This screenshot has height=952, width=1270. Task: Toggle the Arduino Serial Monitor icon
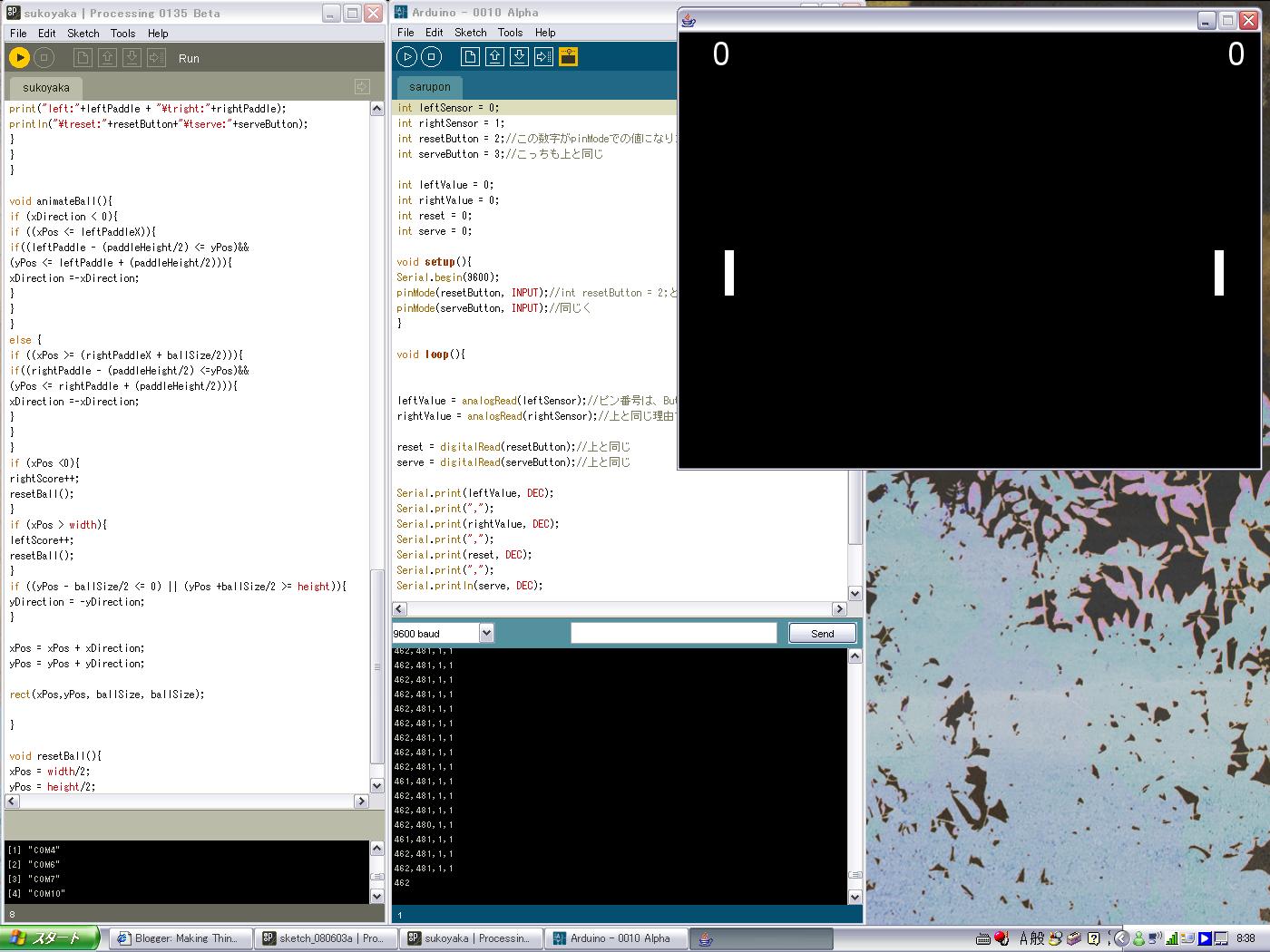[x=568, y=57]
